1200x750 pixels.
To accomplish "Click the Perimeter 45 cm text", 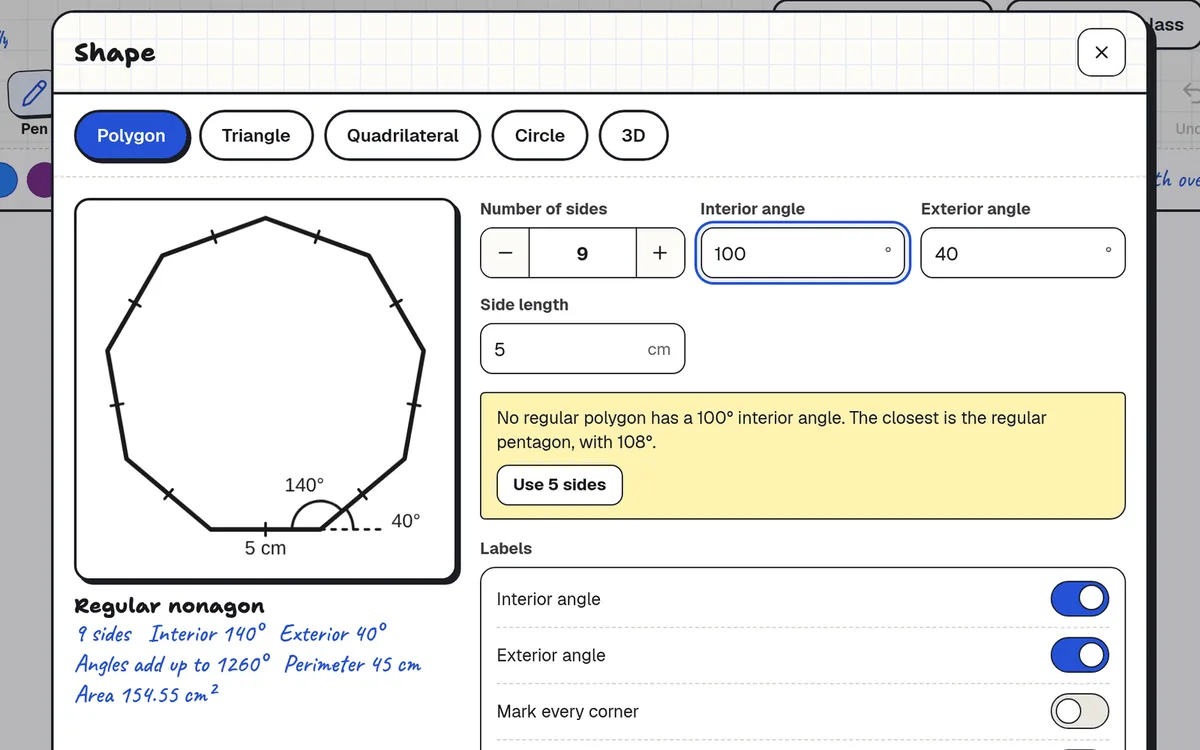I will [x=353, y=664].
